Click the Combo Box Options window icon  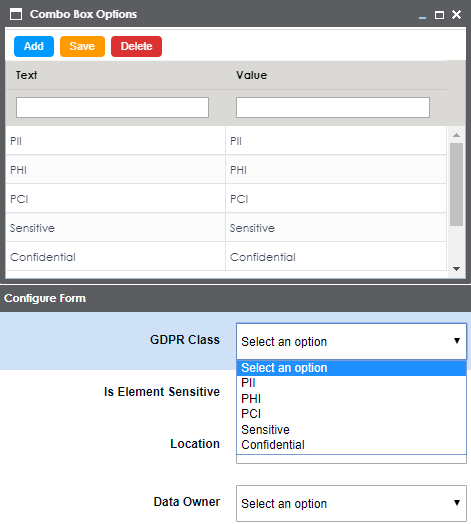tap(16, 14)
